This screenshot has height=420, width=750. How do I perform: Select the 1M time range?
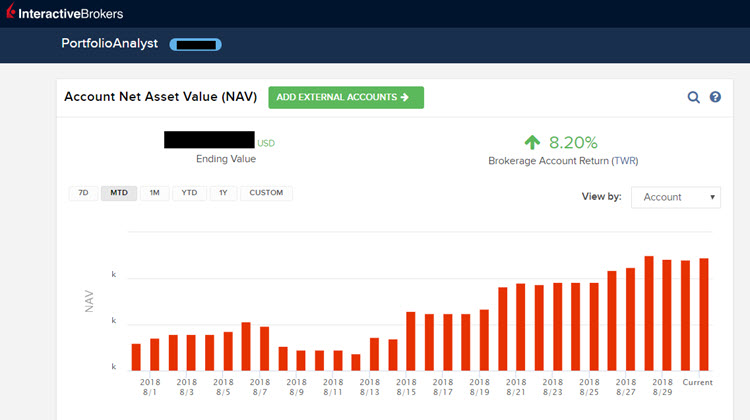point(154,193)
